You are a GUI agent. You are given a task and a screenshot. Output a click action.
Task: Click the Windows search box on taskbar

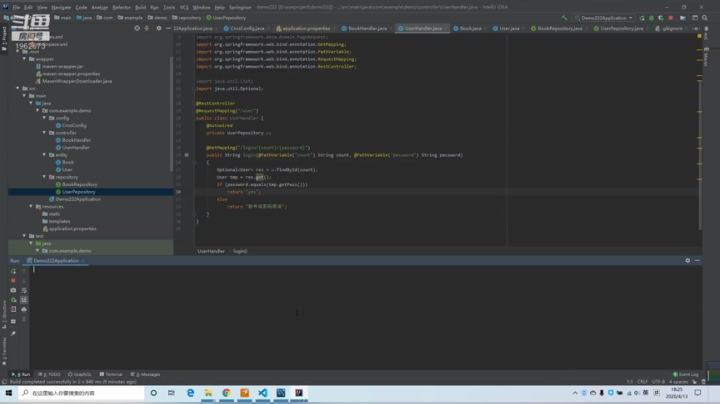click(82, 393)
